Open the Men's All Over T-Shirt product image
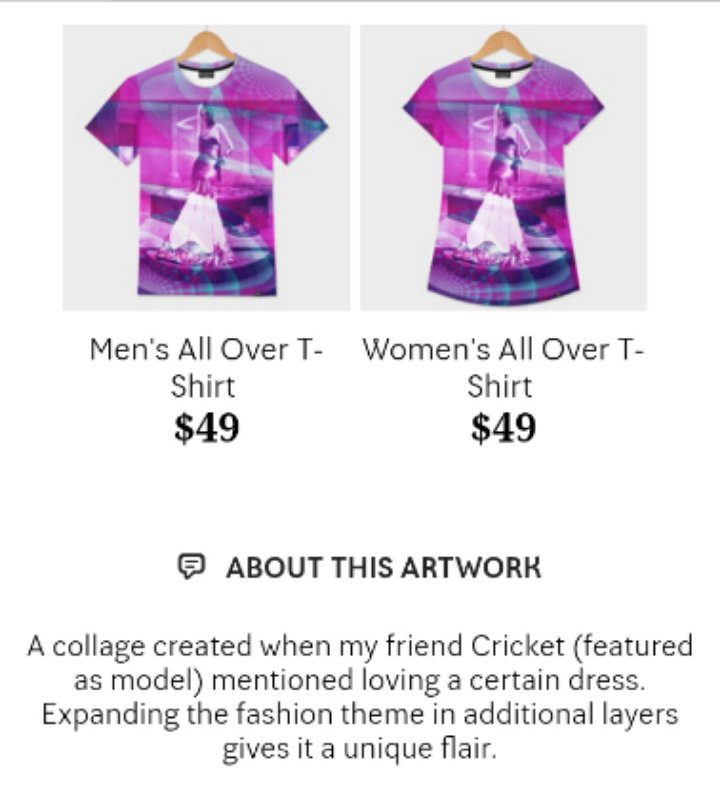The height and width of the screenshot is (800, 720). coord(206,167)
